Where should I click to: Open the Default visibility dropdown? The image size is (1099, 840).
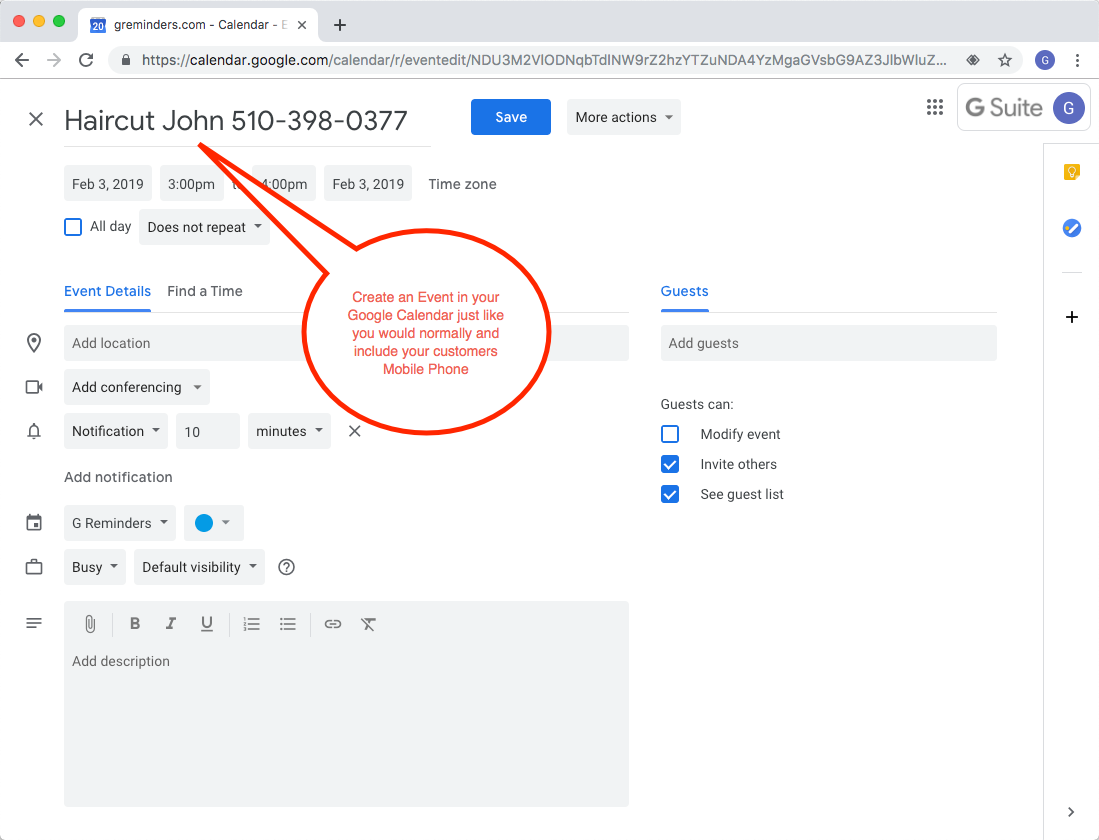pos(199,567)
